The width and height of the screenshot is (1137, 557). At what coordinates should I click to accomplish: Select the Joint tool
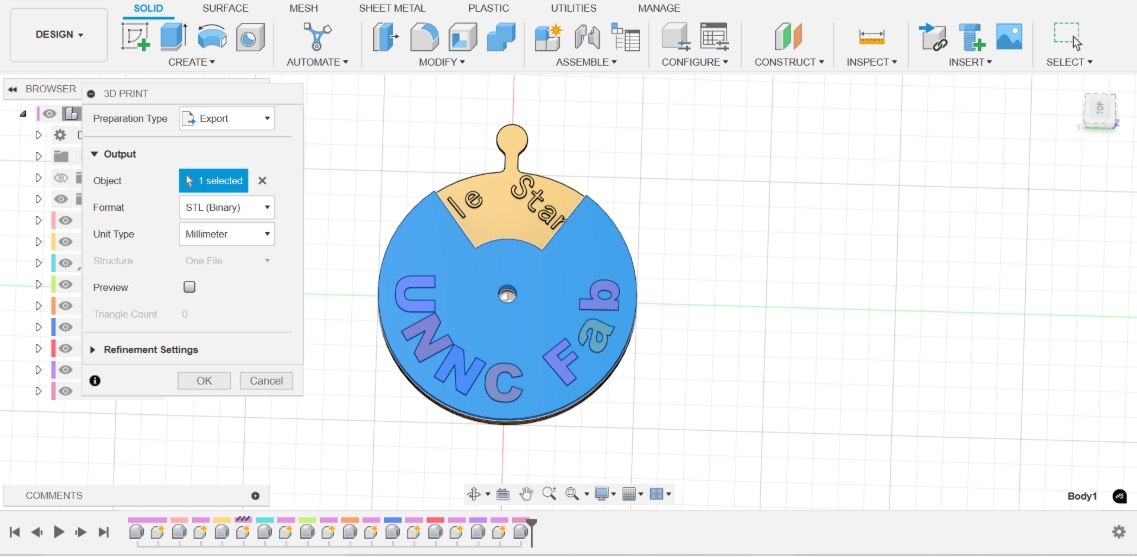(x=587, y=36)
